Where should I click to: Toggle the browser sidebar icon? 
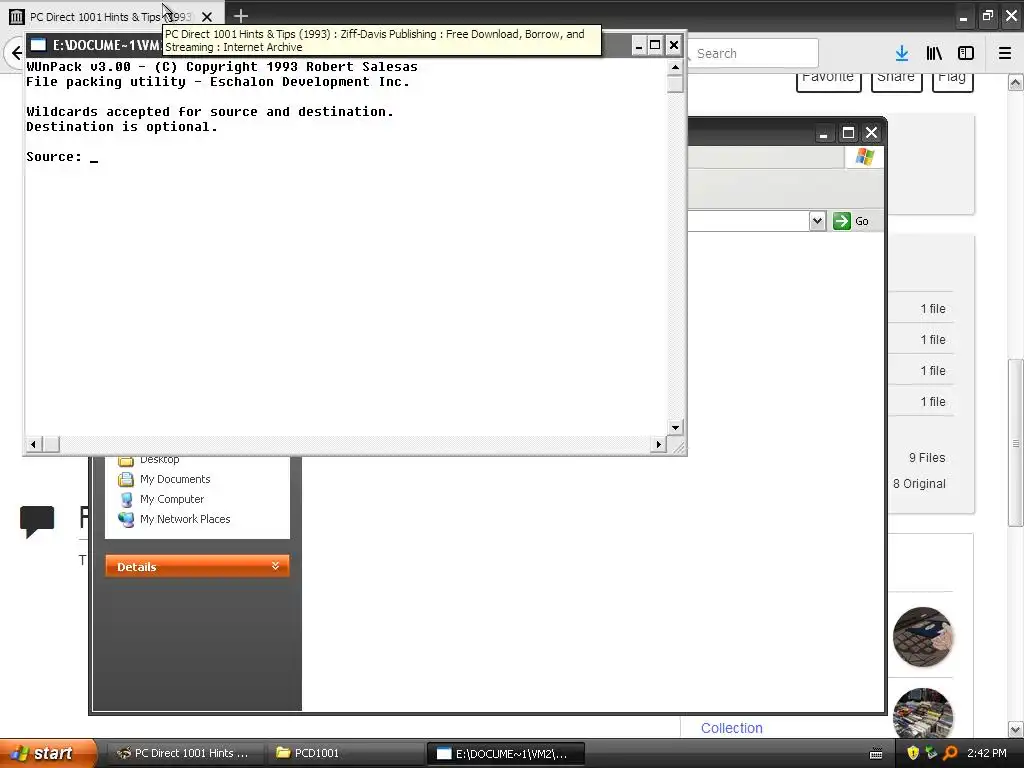pyautogui.click(x=966, y=54)
